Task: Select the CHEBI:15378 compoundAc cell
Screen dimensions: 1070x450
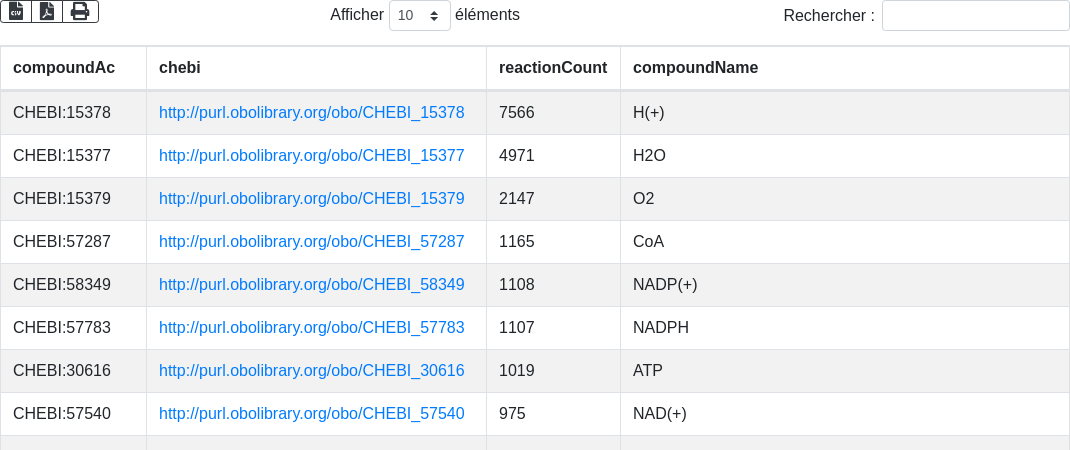Action: pyautogui.click(x=62, y=113)
